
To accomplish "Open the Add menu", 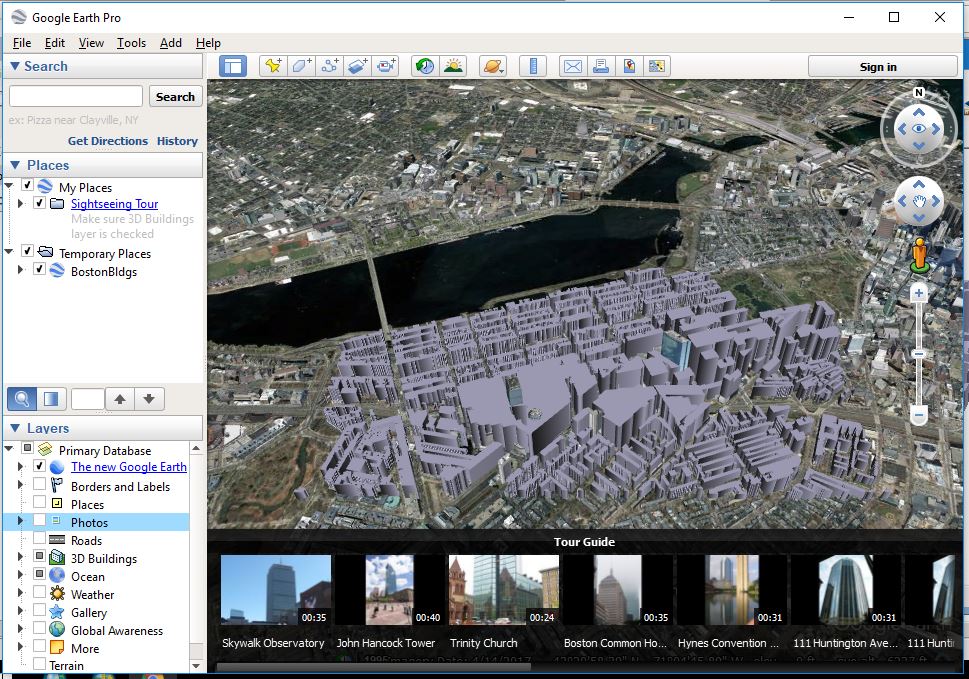I will [x=171, y=43].
